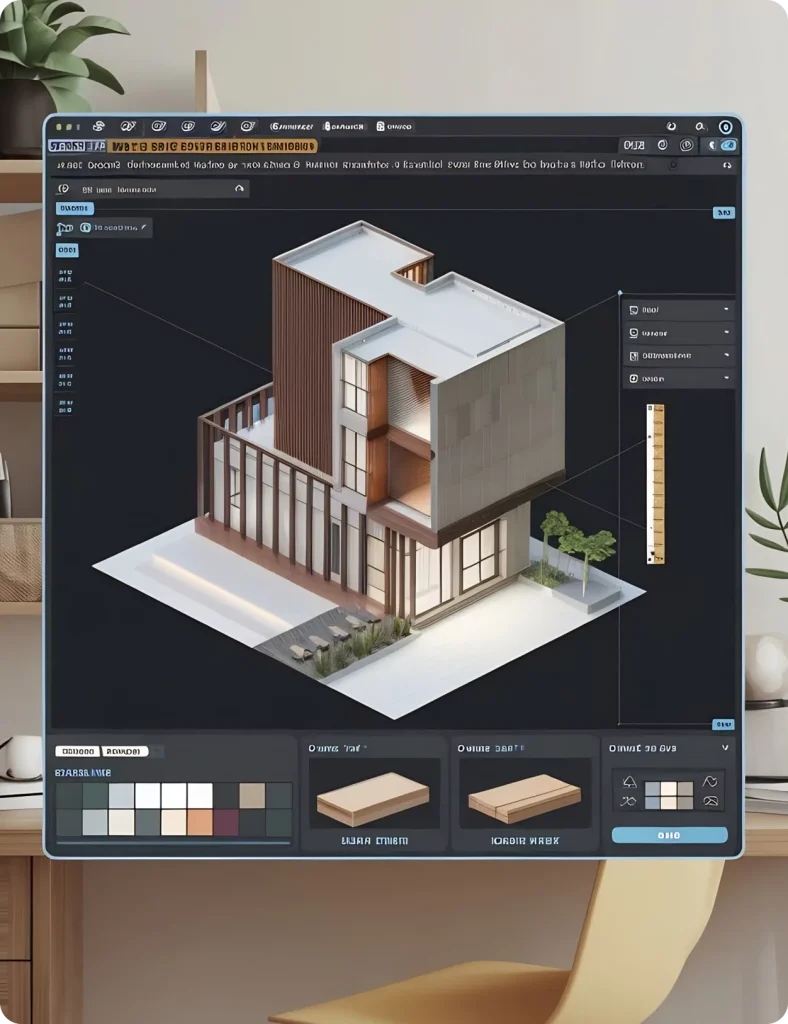Select the triangle shape icon in bottom-right panel

click(630, 781)
